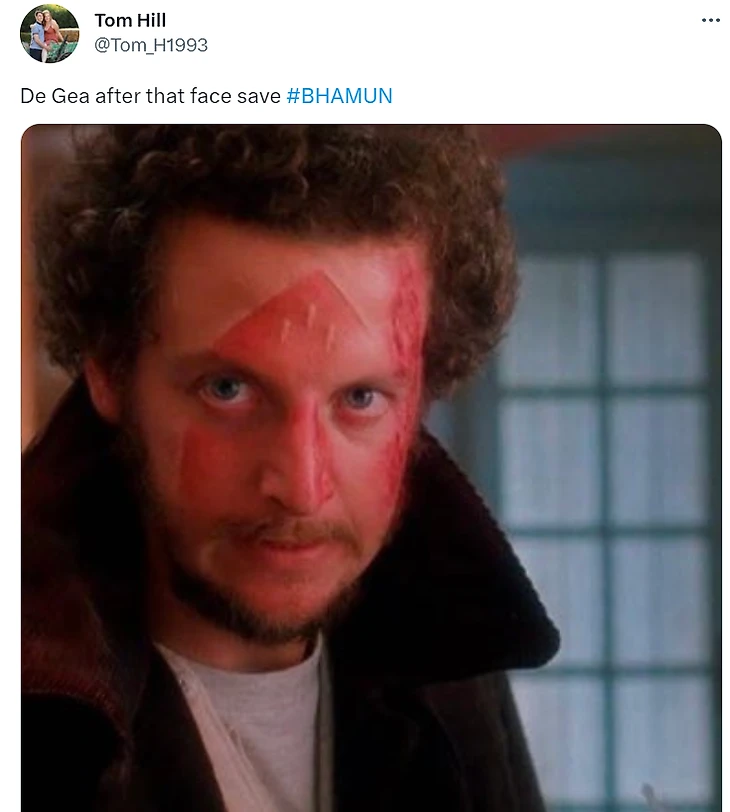Select the Tom Hill display name
The image size is (730, 812).
click(130, 20)
